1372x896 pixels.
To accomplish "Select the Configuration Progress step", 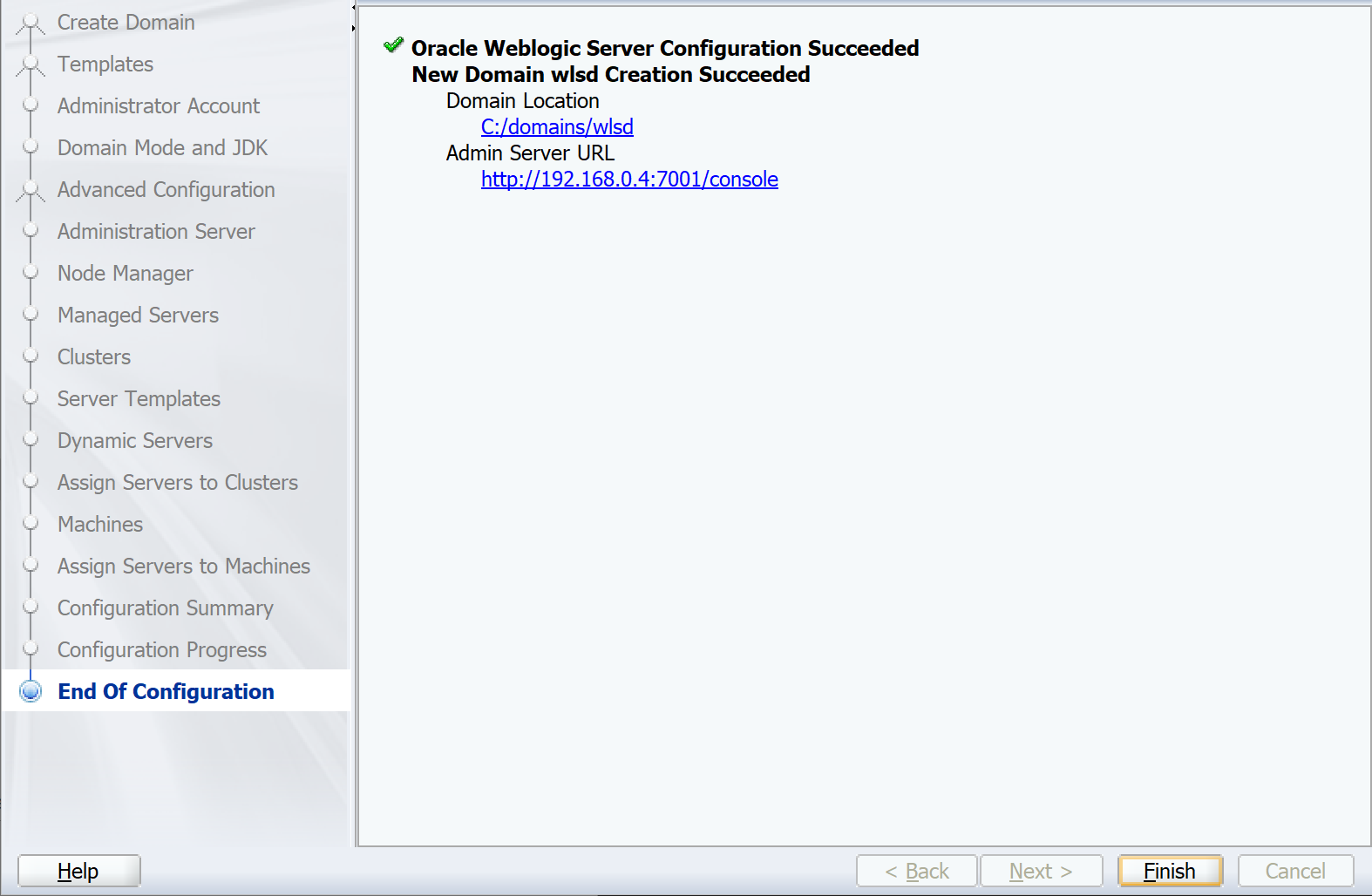I will [x=162, y=650].
